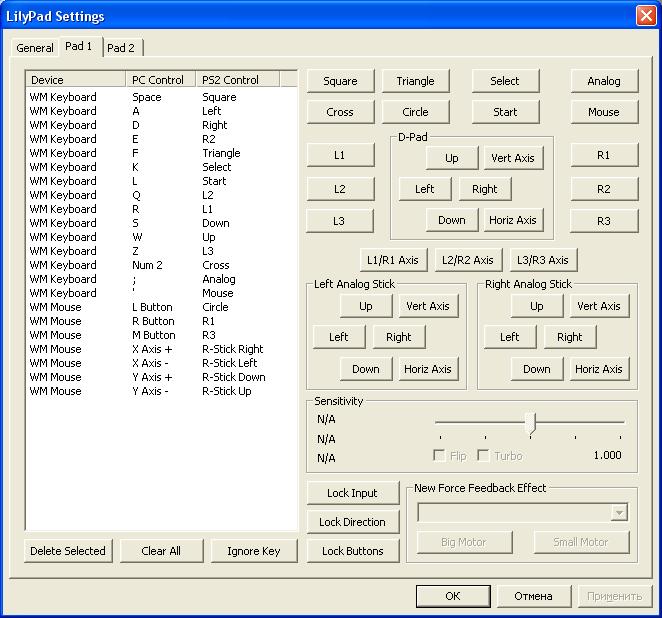The width and height of the screenshot is (662, 618).
Task: Bind the D-Pad Up button
Action: pyautogui.click(x=452, y=158)
